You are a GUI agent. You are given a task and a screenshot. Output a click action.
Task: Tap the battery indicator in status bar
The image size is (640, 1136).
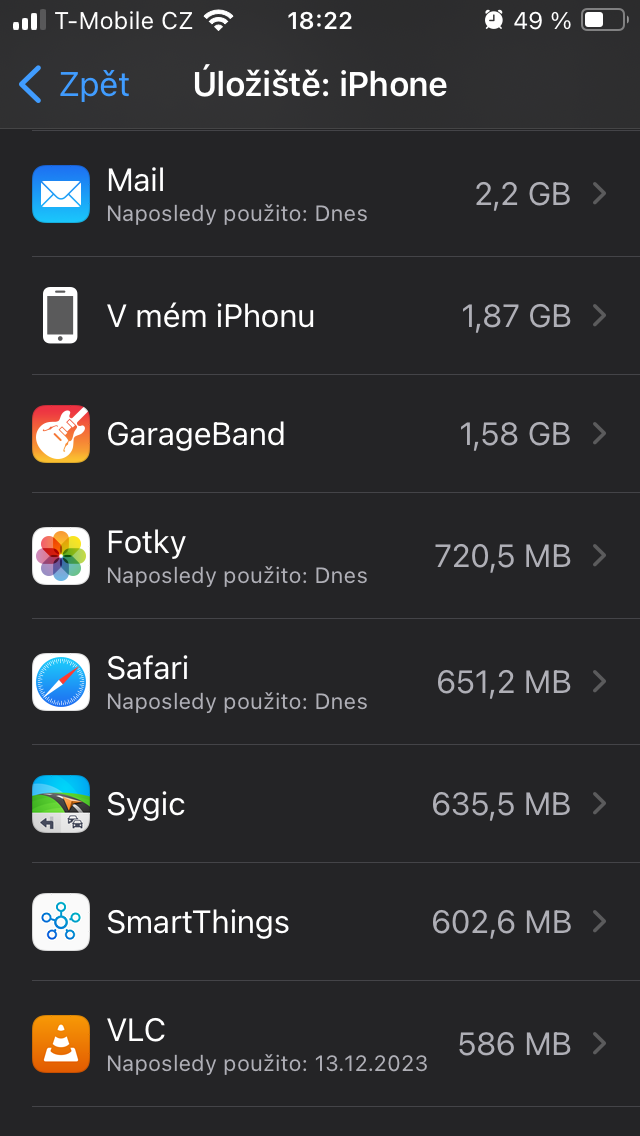tap(604, 21)
